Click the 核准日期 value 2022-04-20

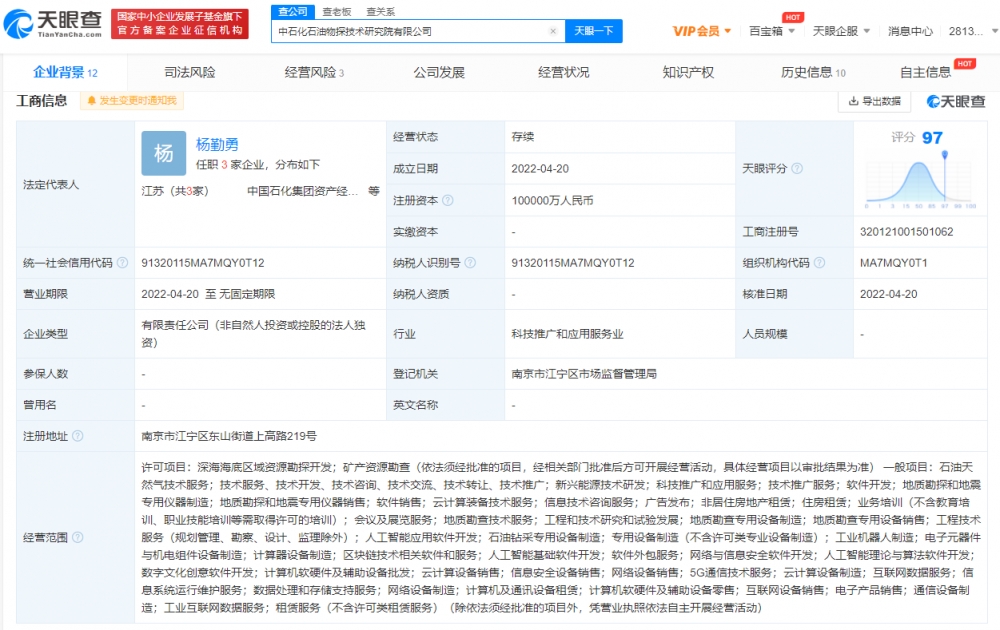tap(888, 294)
